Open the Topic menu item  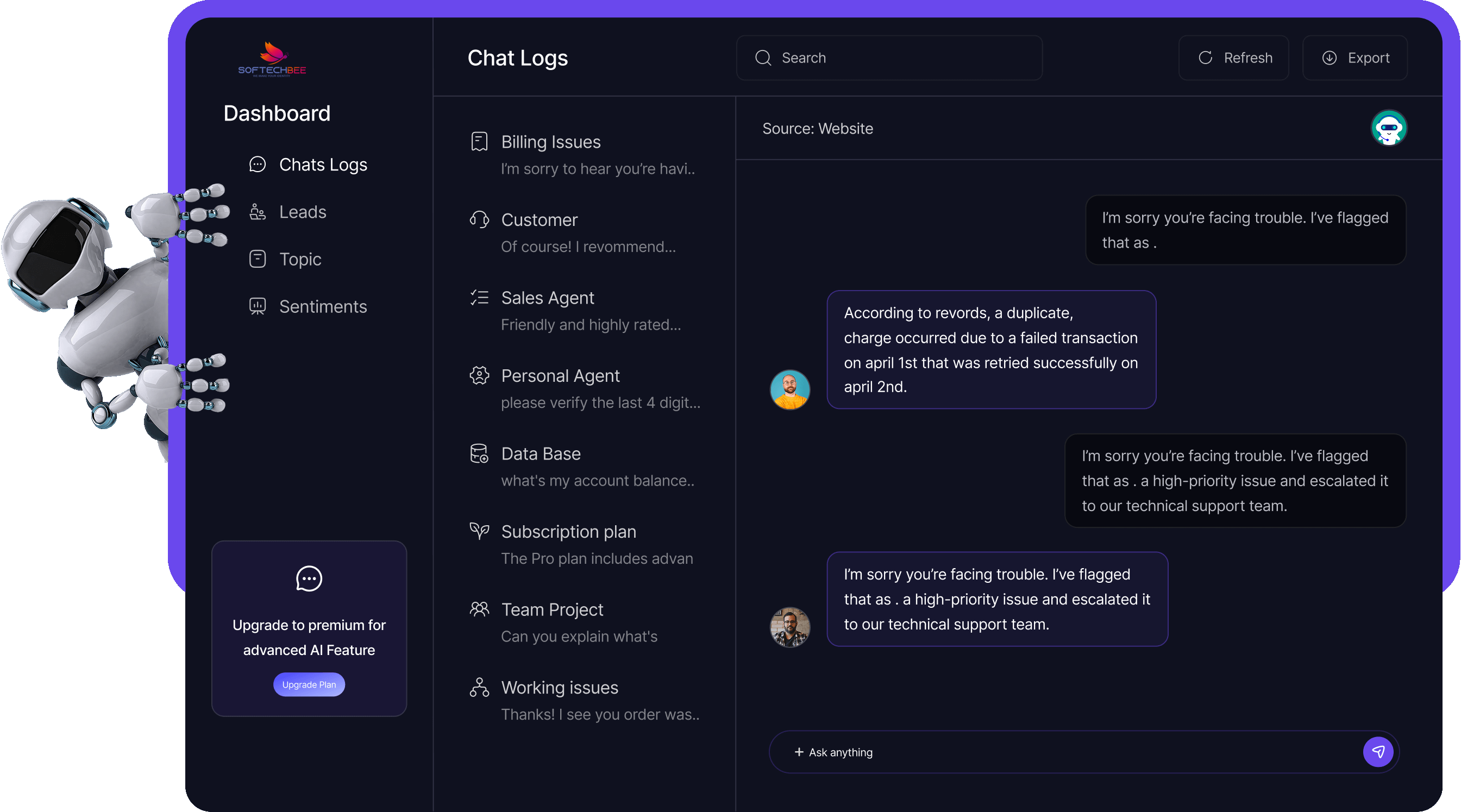coord(300,259)
